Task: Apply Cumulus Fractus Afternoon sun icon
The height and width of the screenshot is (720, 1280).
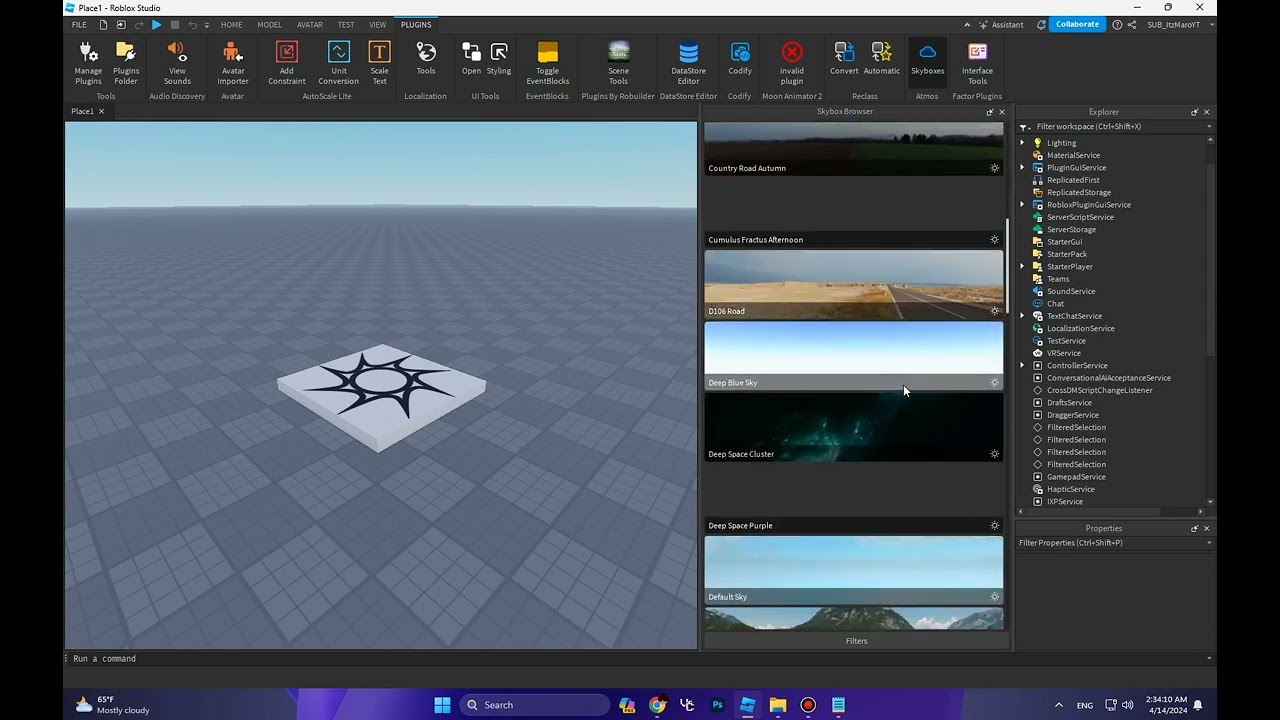Action: pos(994,240)
